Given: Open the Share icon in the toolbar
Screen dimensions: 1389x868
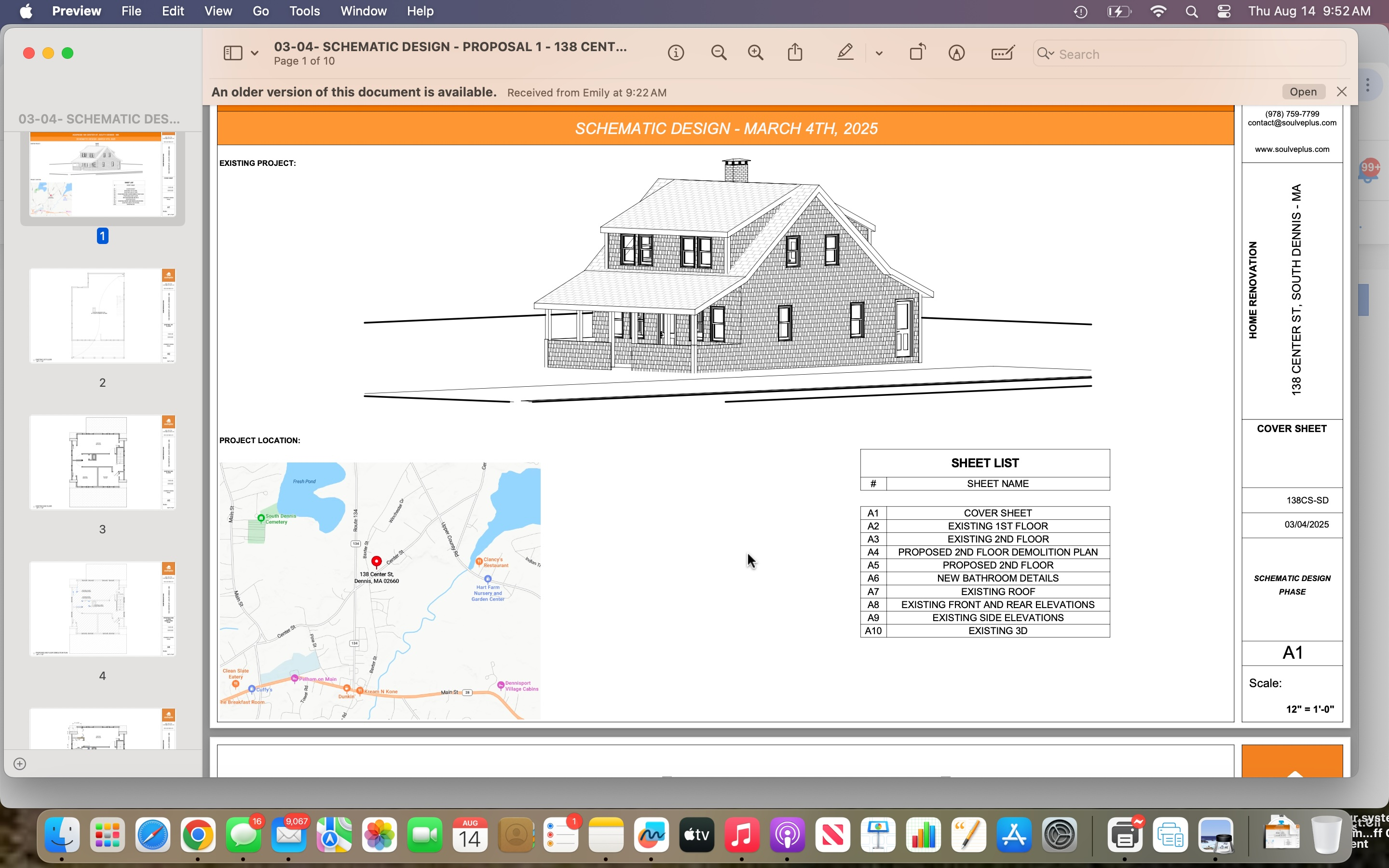Looking at the screenshot, I should 795,53.
